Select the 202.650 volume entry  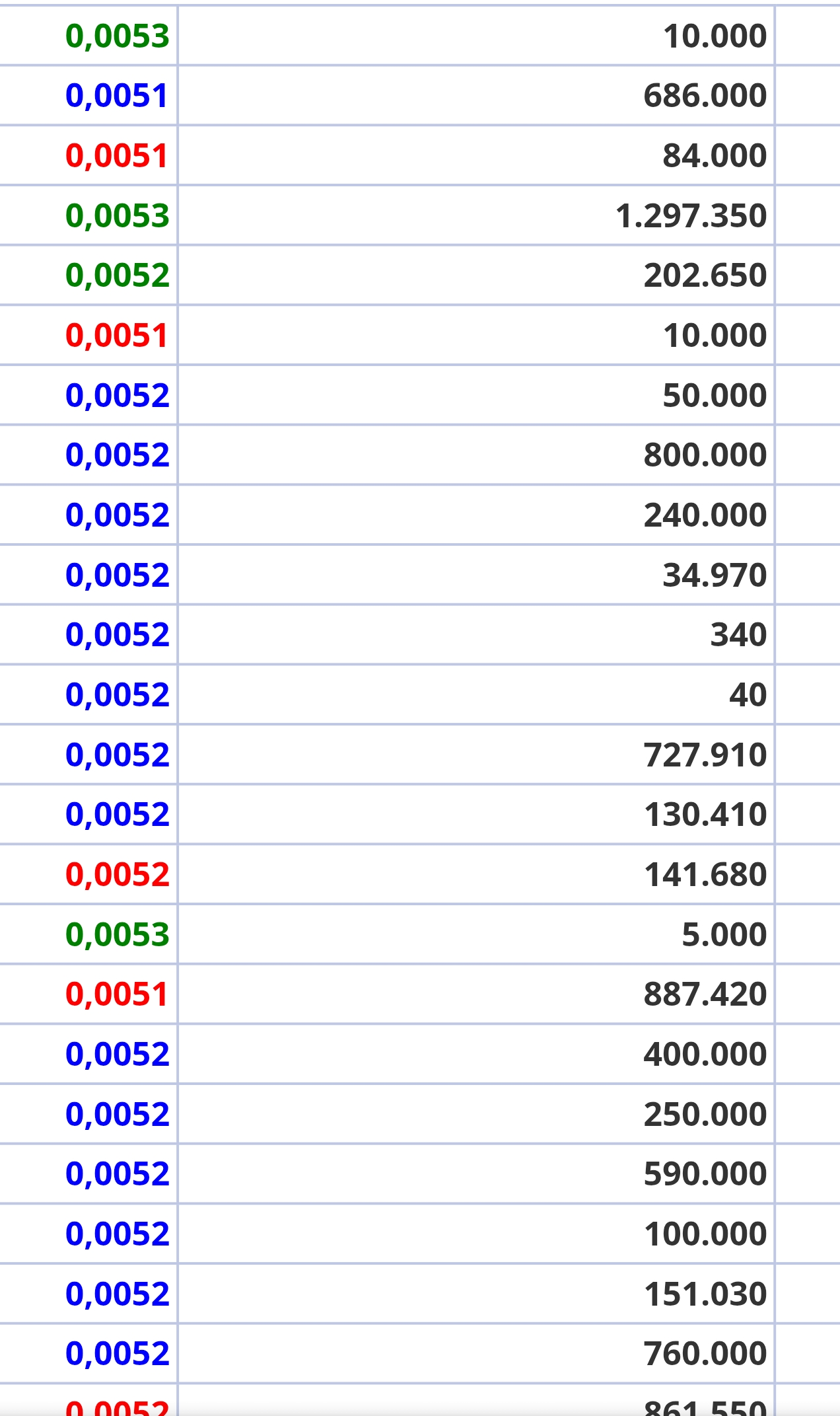tap(705, 276)
